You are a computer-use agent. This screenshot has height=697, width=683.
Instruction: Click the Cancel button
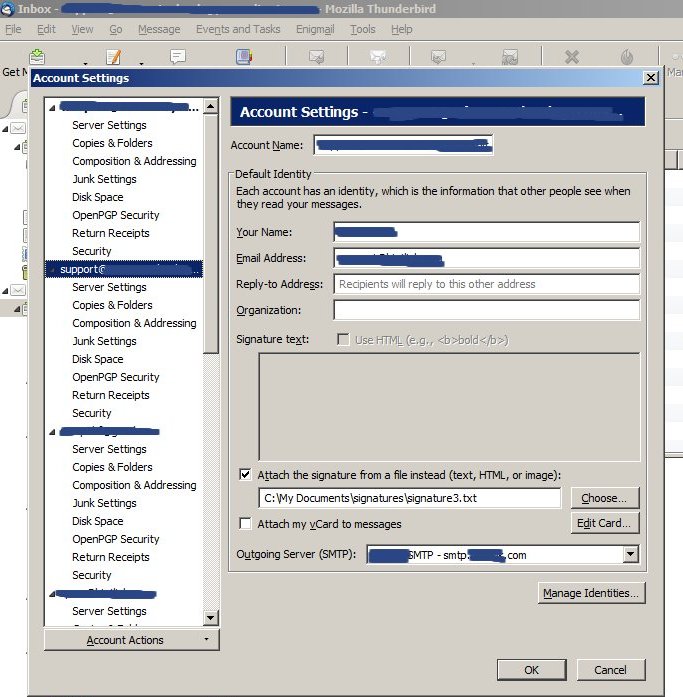coord(611,669)
